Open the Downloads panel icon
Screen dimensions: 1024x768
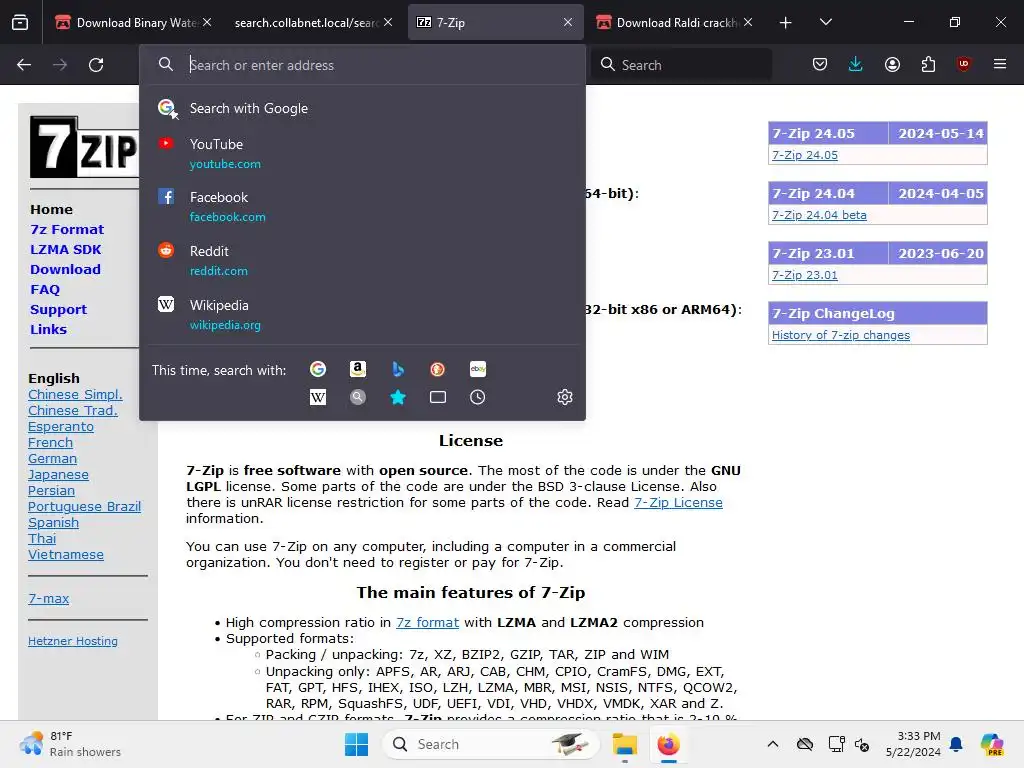pos(856,64)
